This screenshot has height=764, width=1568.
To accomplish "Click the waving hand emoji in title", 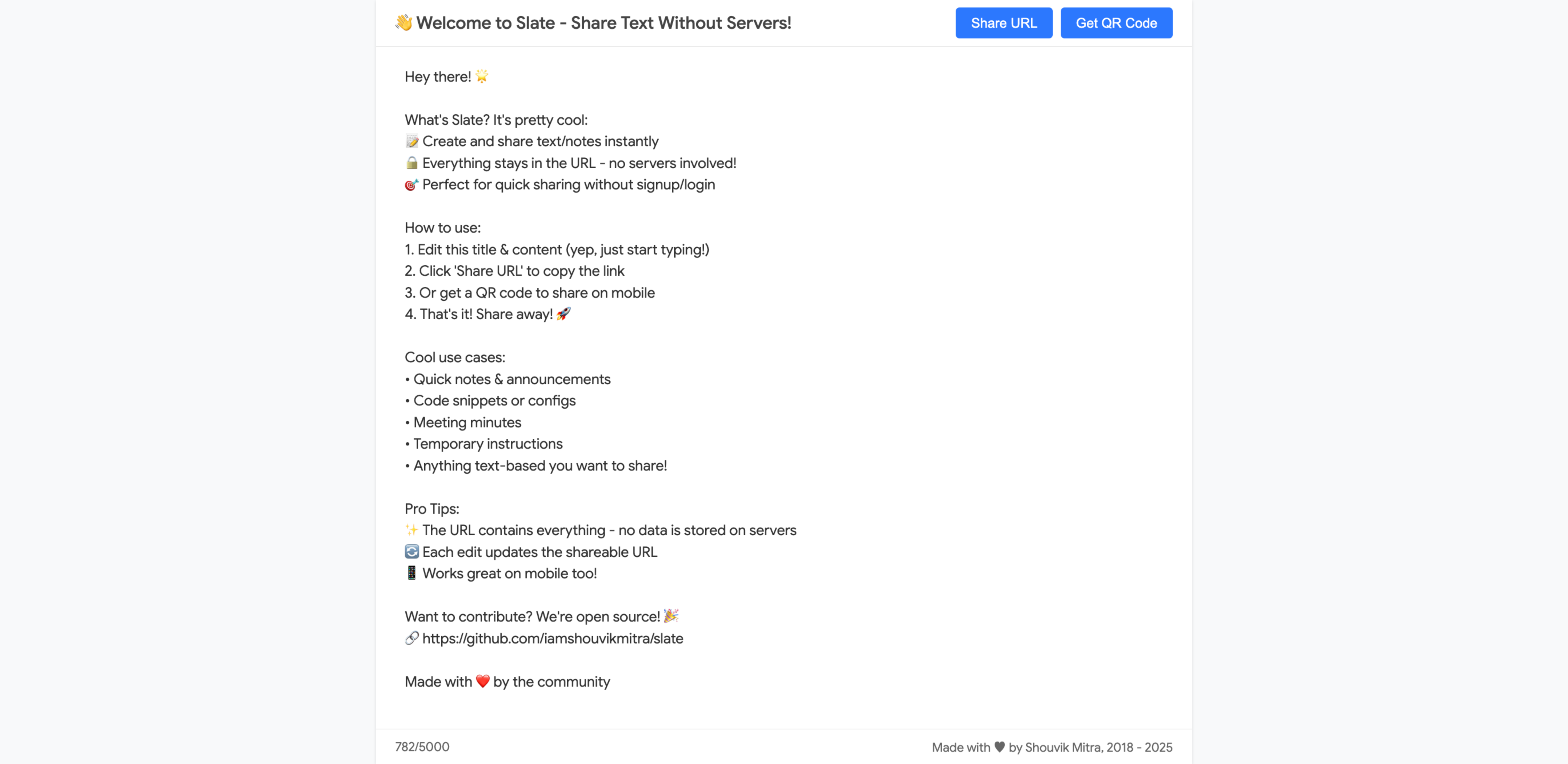I will click(x=403, y=22).
